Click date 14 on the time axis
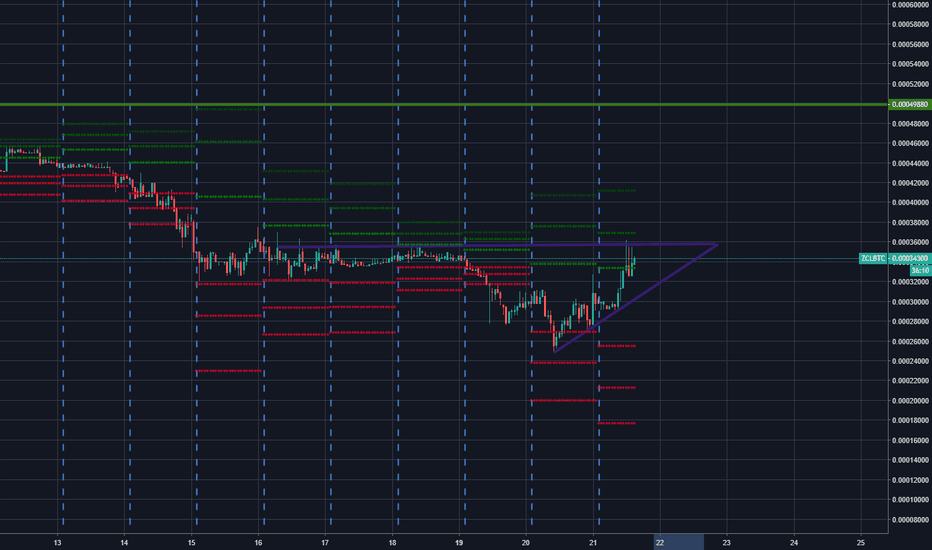Screen dimensions: 932x550 click(x=124, y=542)
